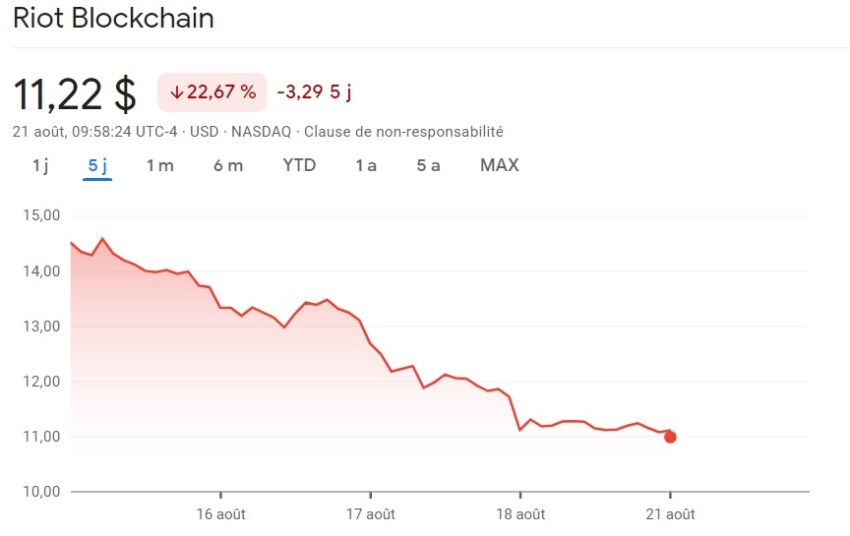Click the Riot Blockchain title
This screenshot has height=536, width=850.
(113, 18)
